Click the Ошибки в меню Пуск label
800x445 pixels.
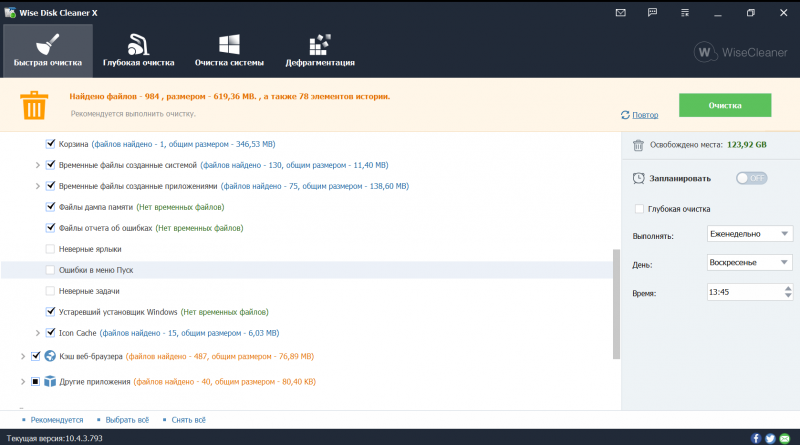click(x=96, y=270)
